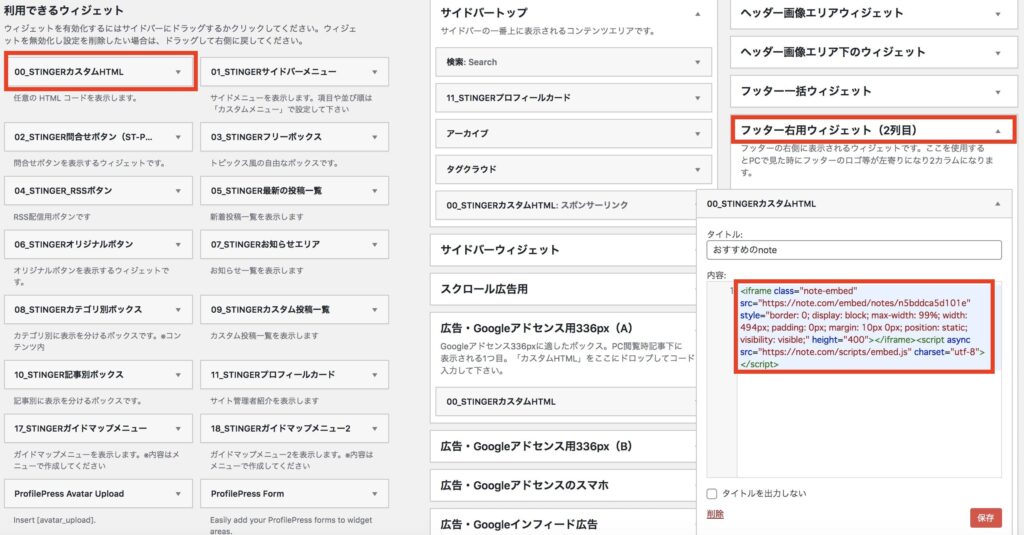
Task: Open the sidebar 11_STINGERプロフィールカード settings arrow
Action: click(x=697, y=98)
